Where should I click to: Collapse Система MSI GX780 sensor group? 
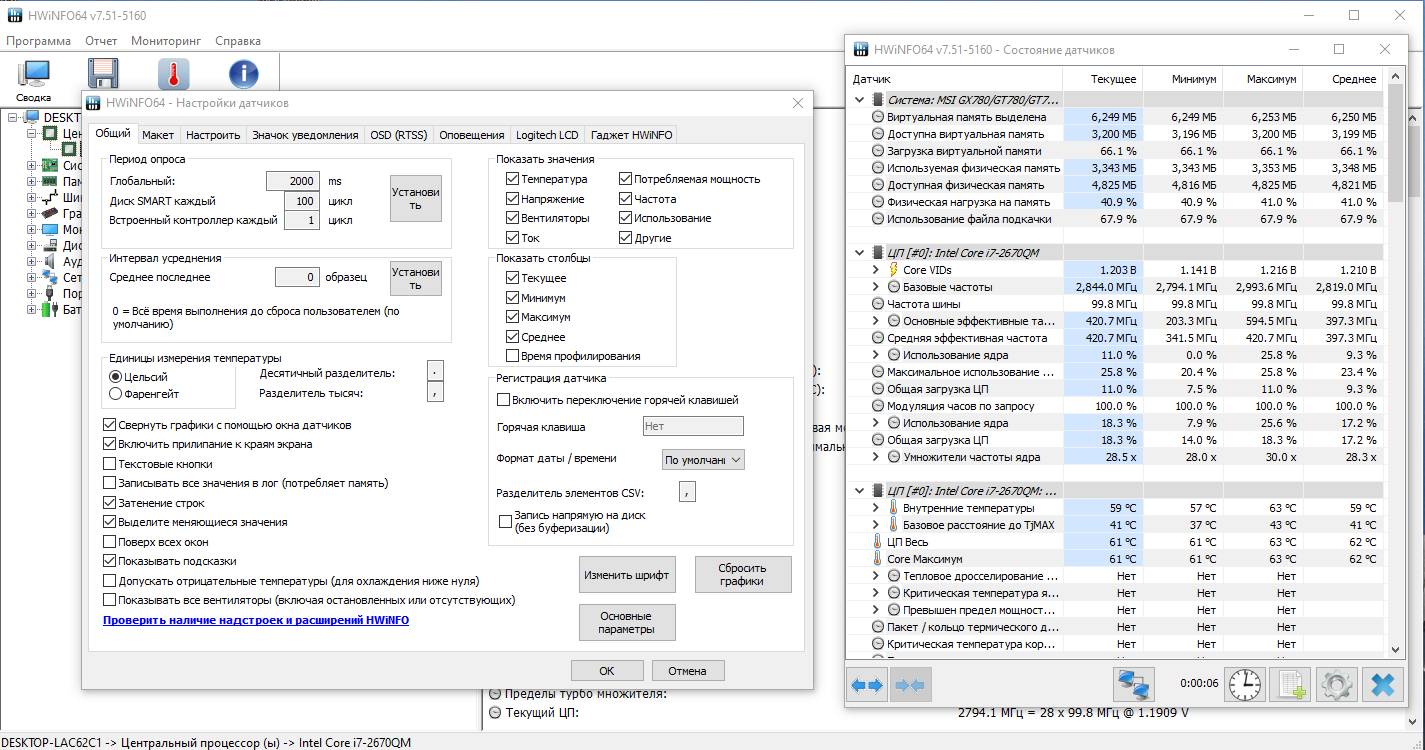tap(859, 100)
